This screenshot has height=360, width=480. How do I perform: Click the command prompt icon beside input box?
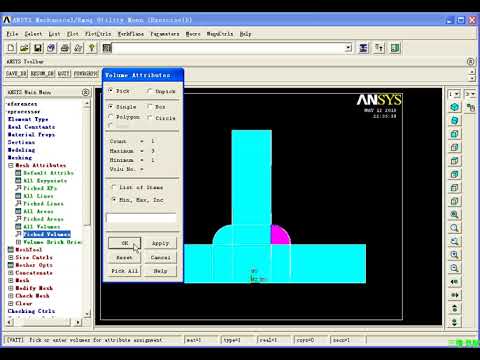tap(107, 48)
